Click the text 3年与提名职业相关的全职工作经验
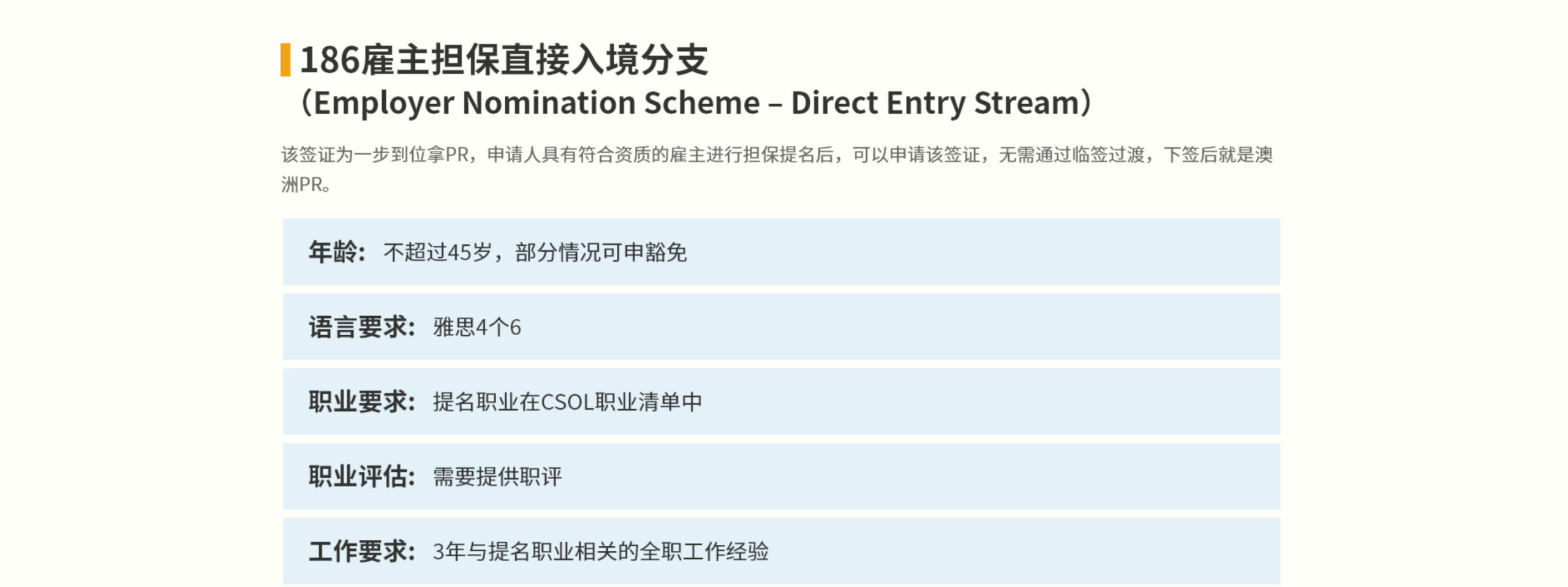 pyautogui.click(x=600, y=551)
